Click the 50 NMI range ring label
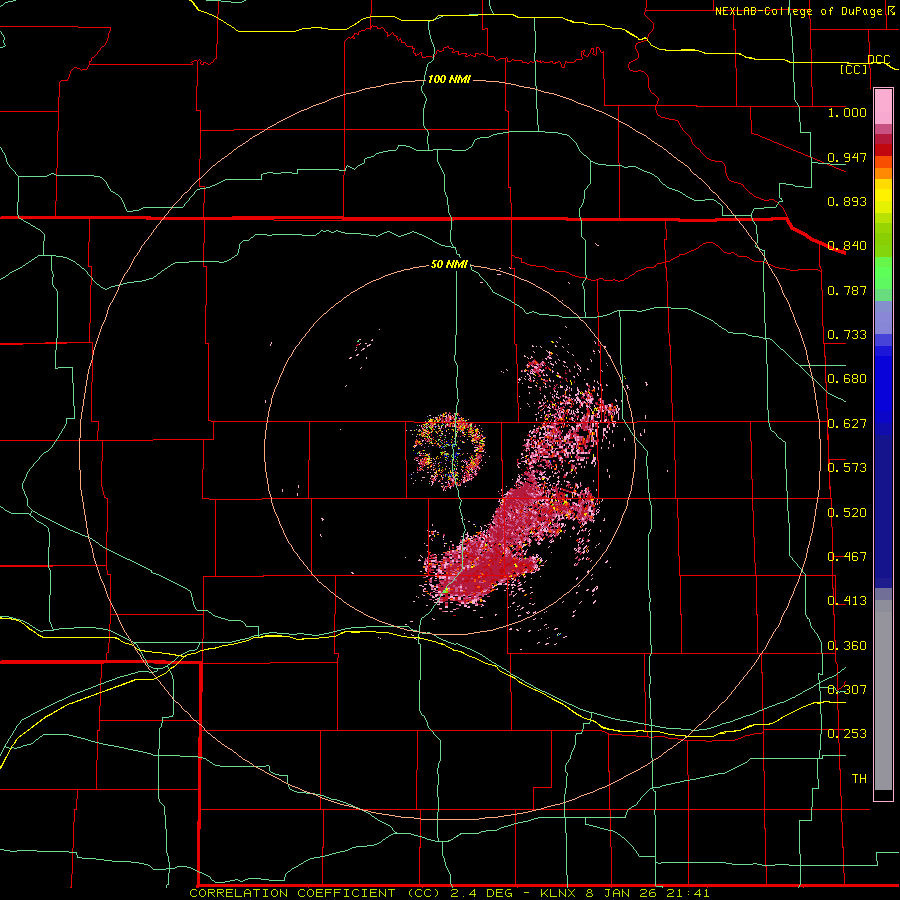 pyautogui.click(x=449, y=264)
